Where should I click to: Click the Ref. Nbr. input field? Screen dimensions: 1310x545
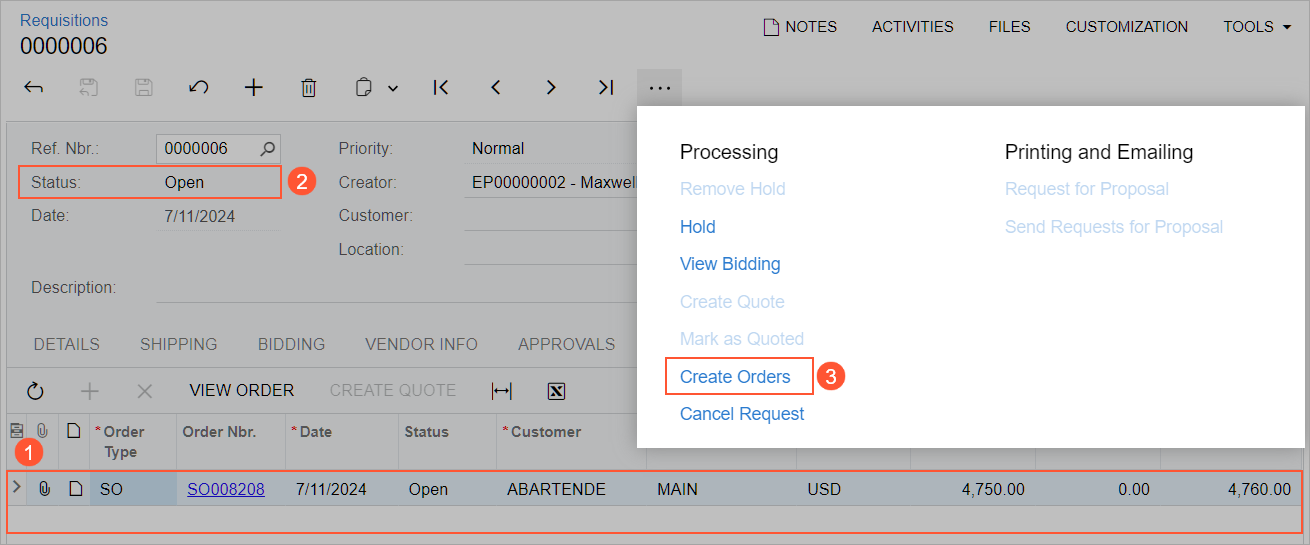pyautogui.click(x=208, y=149)
